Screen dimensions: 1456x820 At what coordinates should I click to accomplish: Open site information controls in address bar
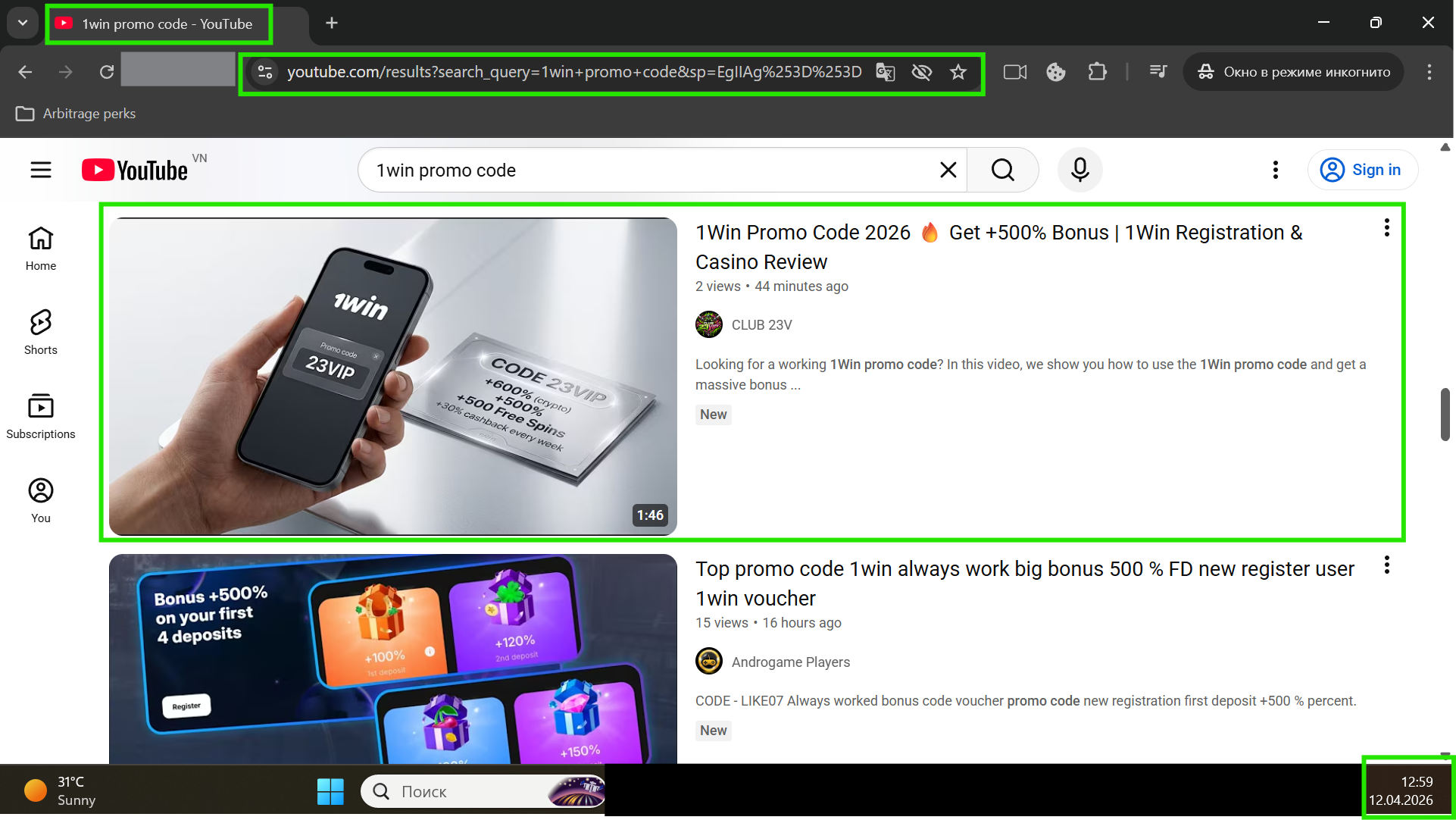pyautogui.click(x=265, y=72)
